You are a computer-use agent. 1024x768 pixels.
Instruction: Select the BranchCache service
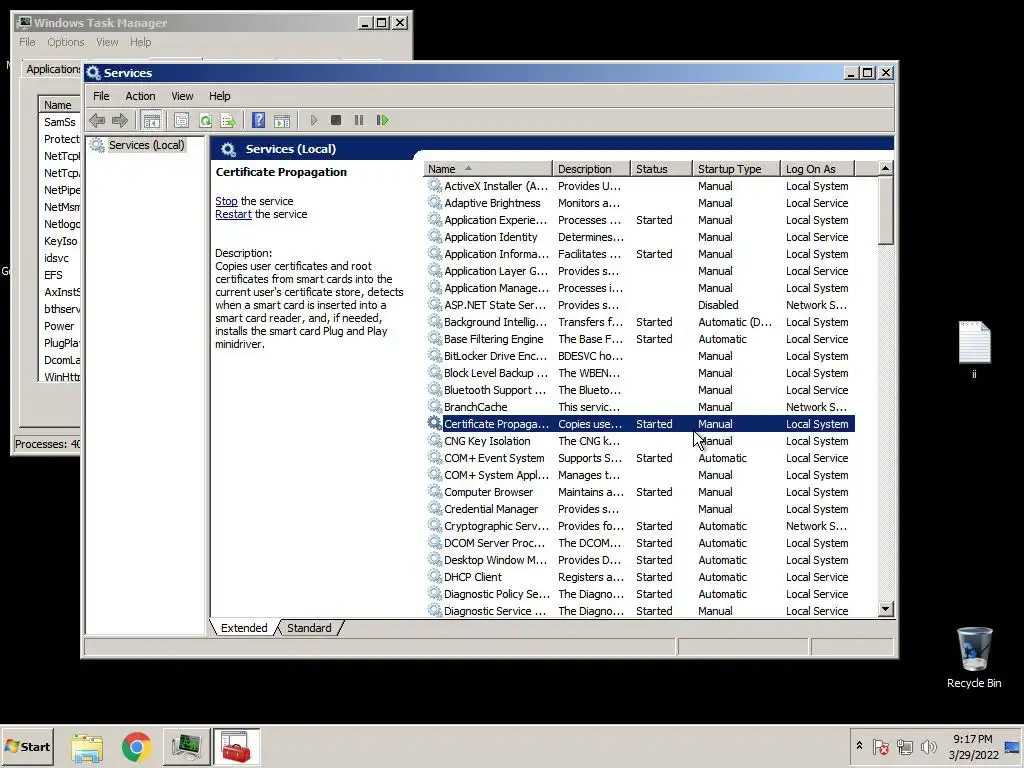tap(640, 407)
